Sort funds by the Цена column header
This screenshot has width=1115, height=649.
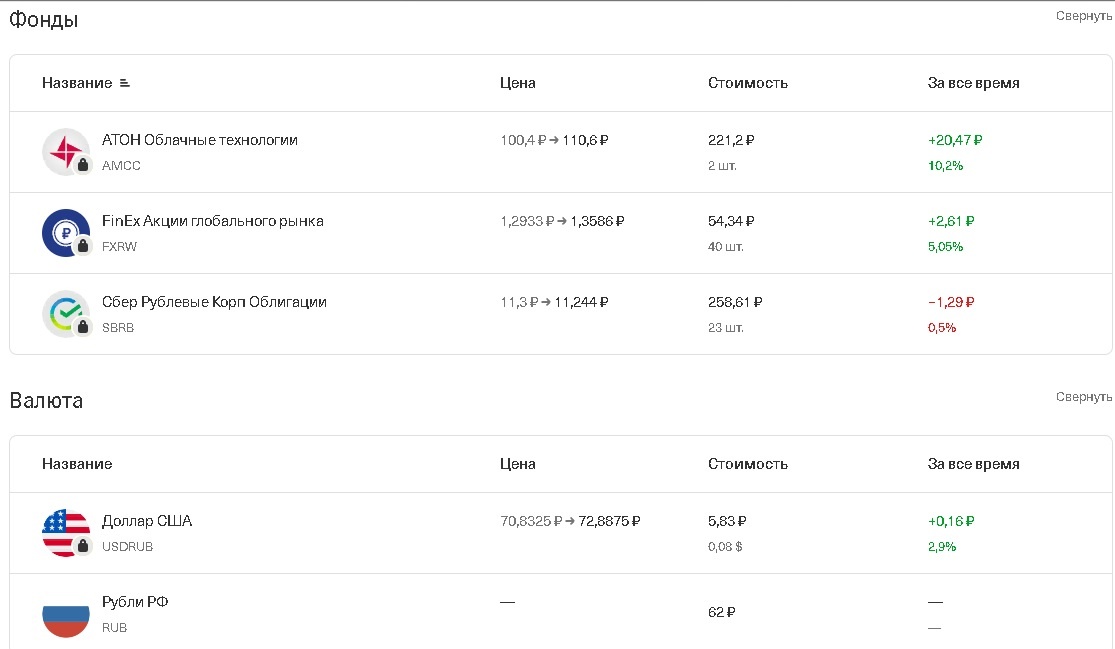pos(517,83)
